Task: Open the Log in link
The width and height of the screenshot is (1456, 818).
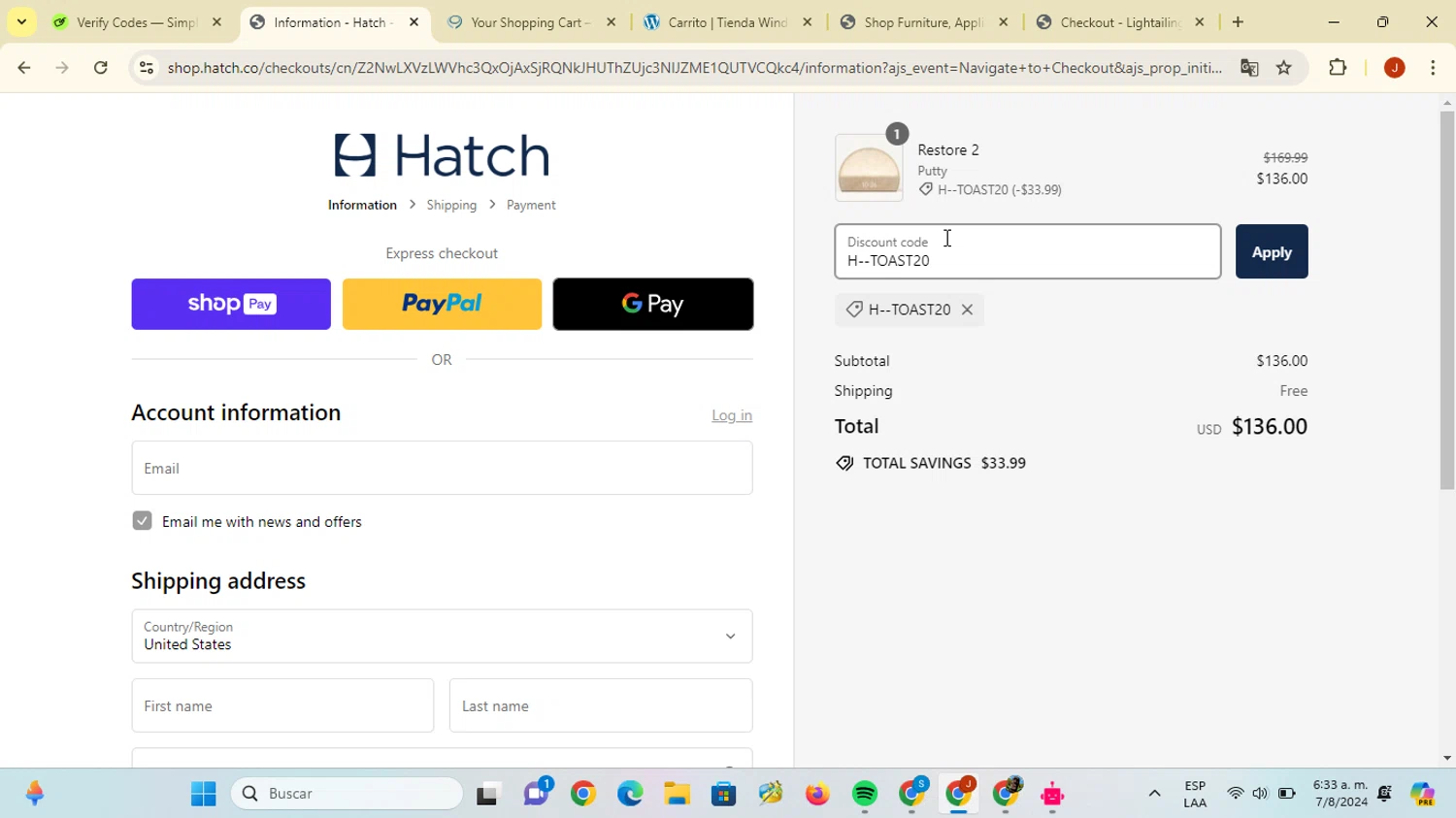Action: pyautogui.click(x=732, y=415)
